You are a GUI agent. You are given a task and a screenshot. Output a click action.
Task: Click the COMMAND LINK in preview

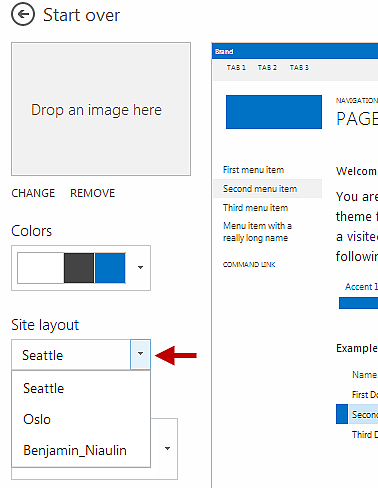click(x=249, y=264)
